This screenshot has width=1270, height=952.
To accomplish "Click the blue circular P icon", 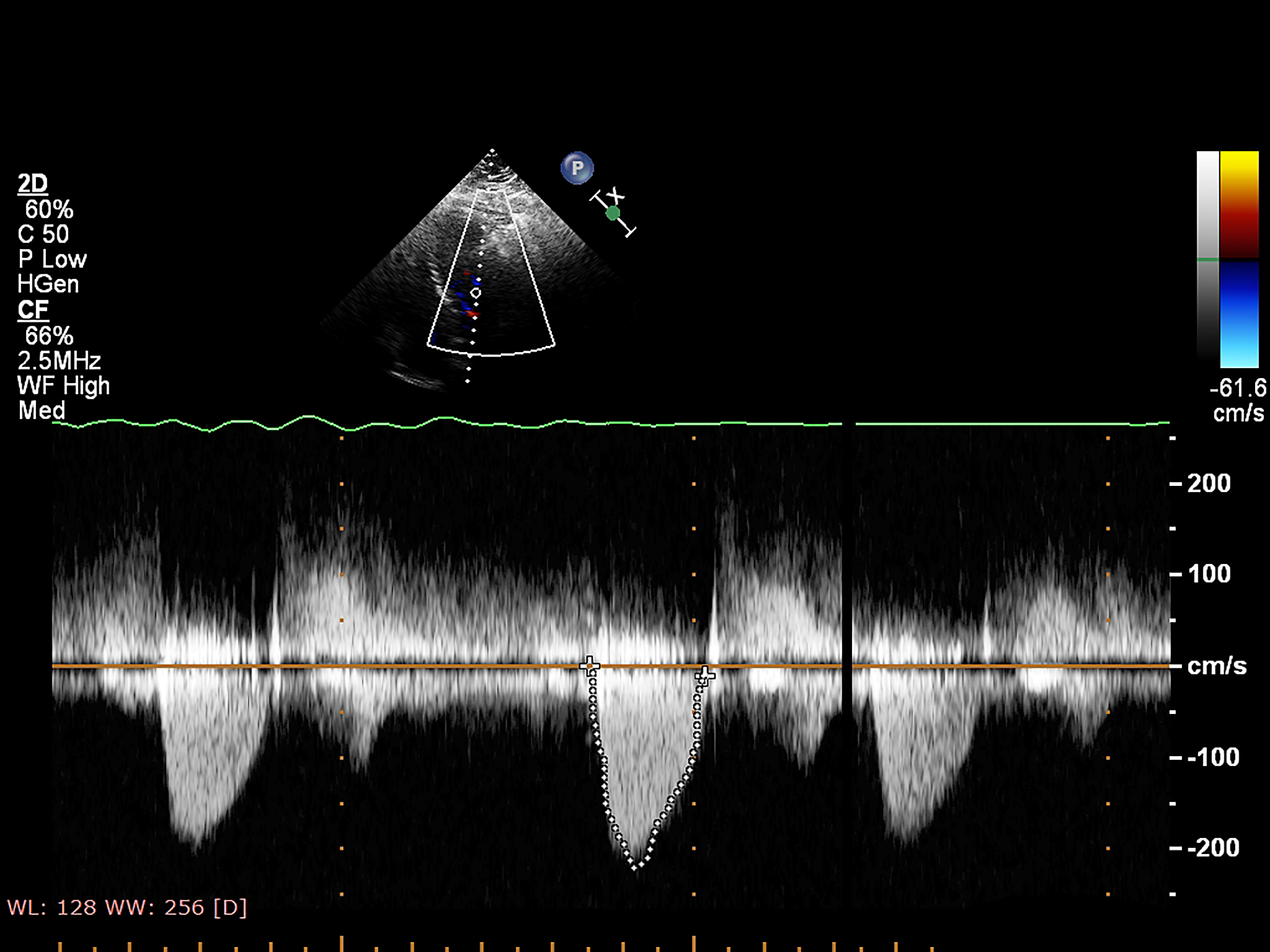I will click(577, 168).
